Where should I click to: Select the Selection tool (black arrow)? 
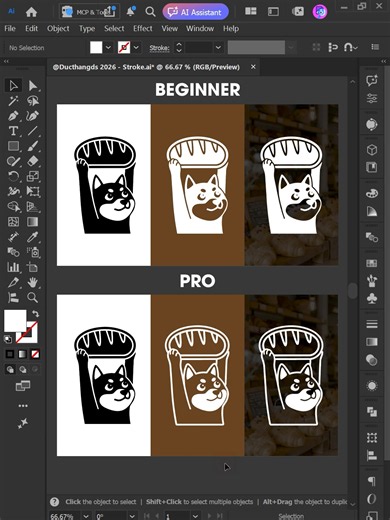tap(13, 86)
